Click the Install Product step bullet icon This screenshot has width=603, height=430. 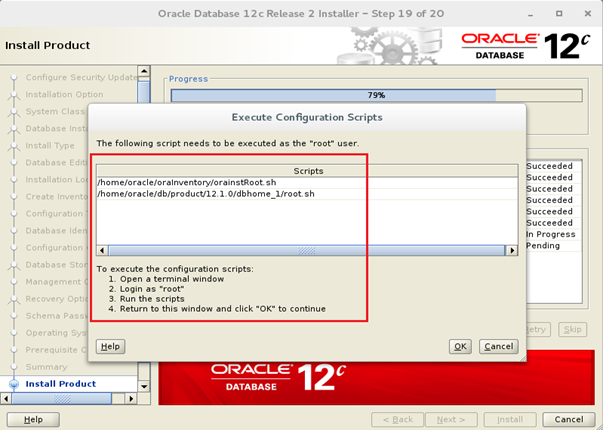coord(14,384)
